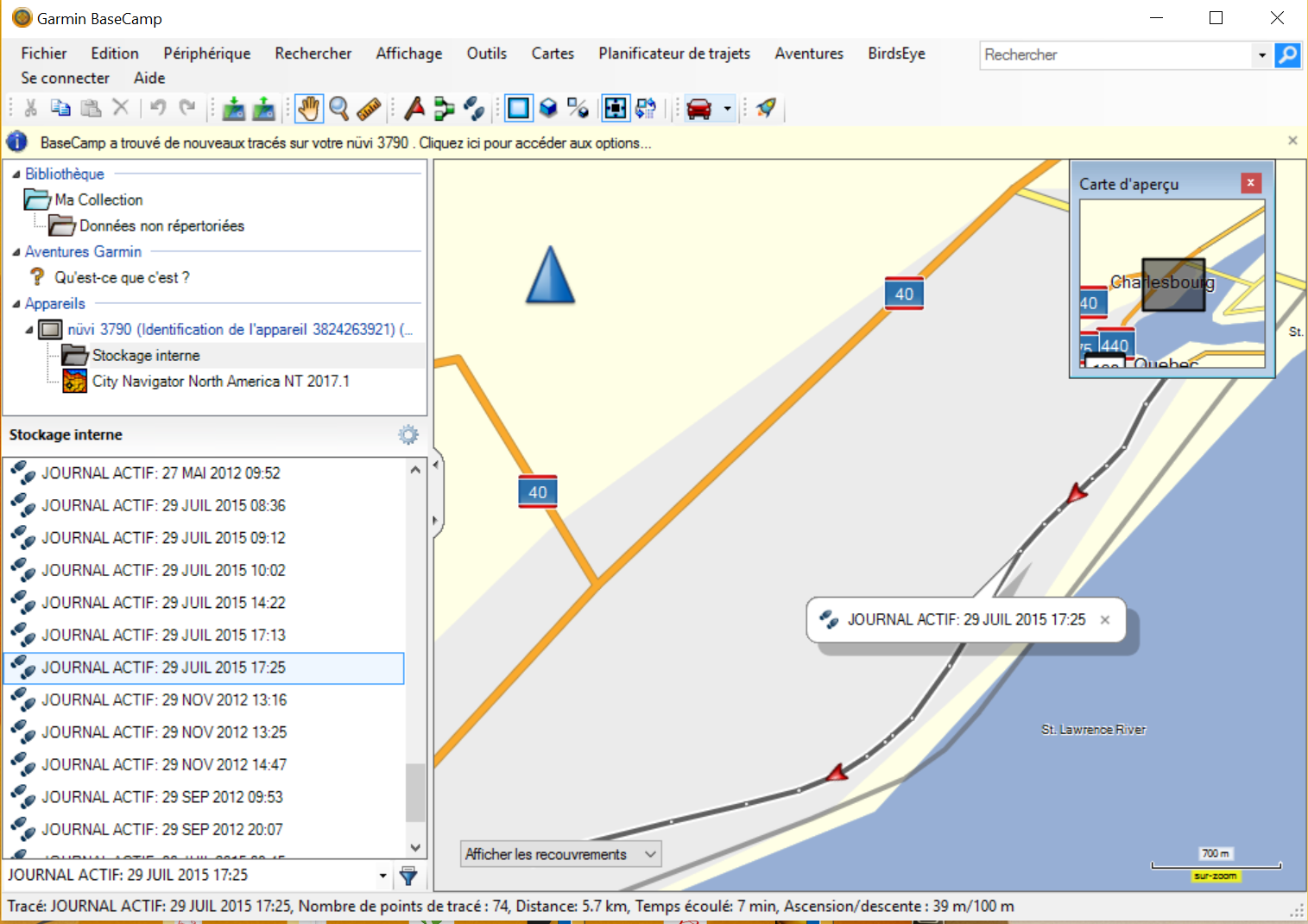Open the Périphérique menu

click(207, 54)
